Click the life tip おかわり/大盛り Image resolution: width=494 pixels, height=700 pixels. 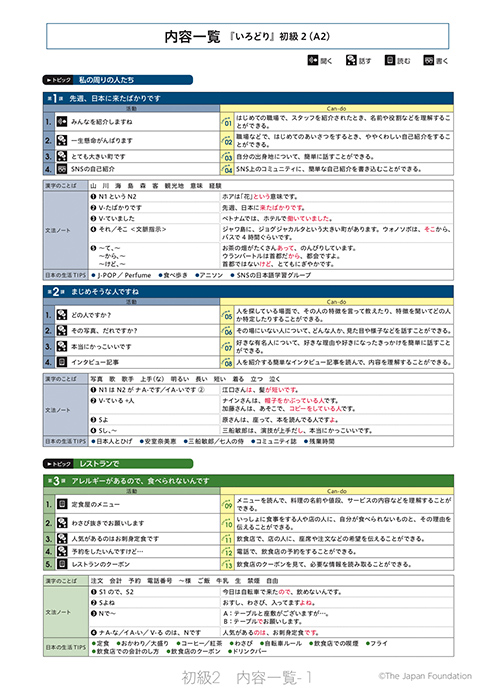pyautogui.click(x=142, y=643)
